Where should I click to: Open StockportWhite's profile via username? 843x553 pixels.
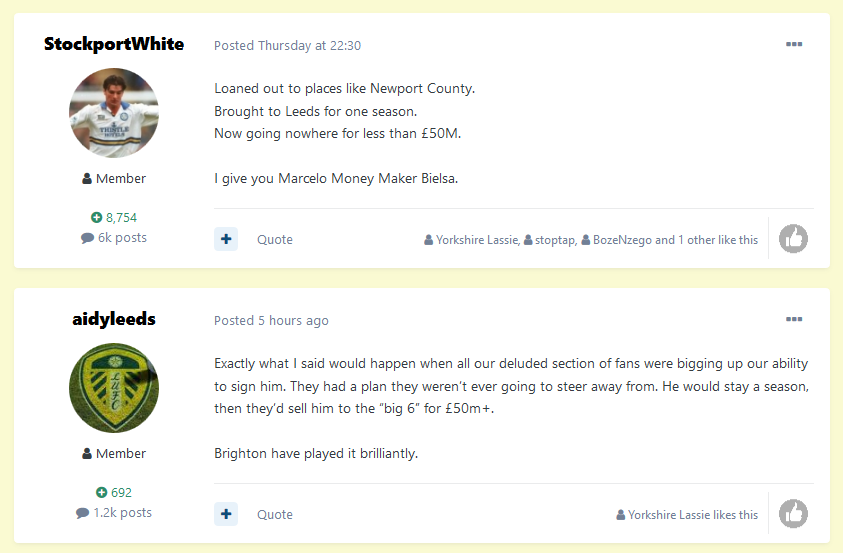pyautogui.click(x=114, y=44)
